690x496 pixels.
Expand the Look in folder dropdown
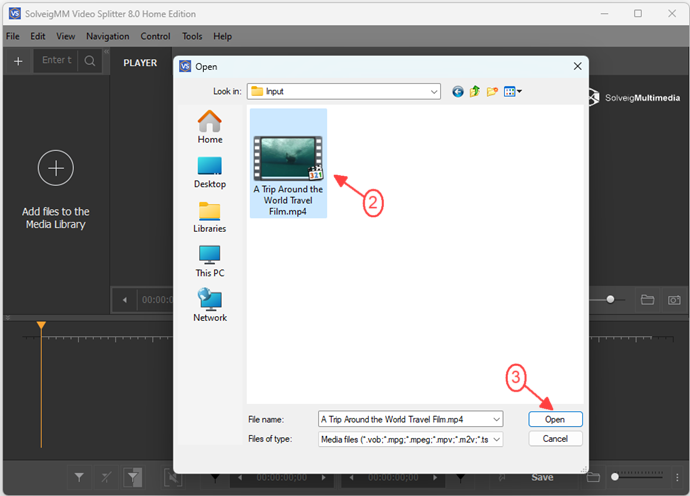point(434,92)
